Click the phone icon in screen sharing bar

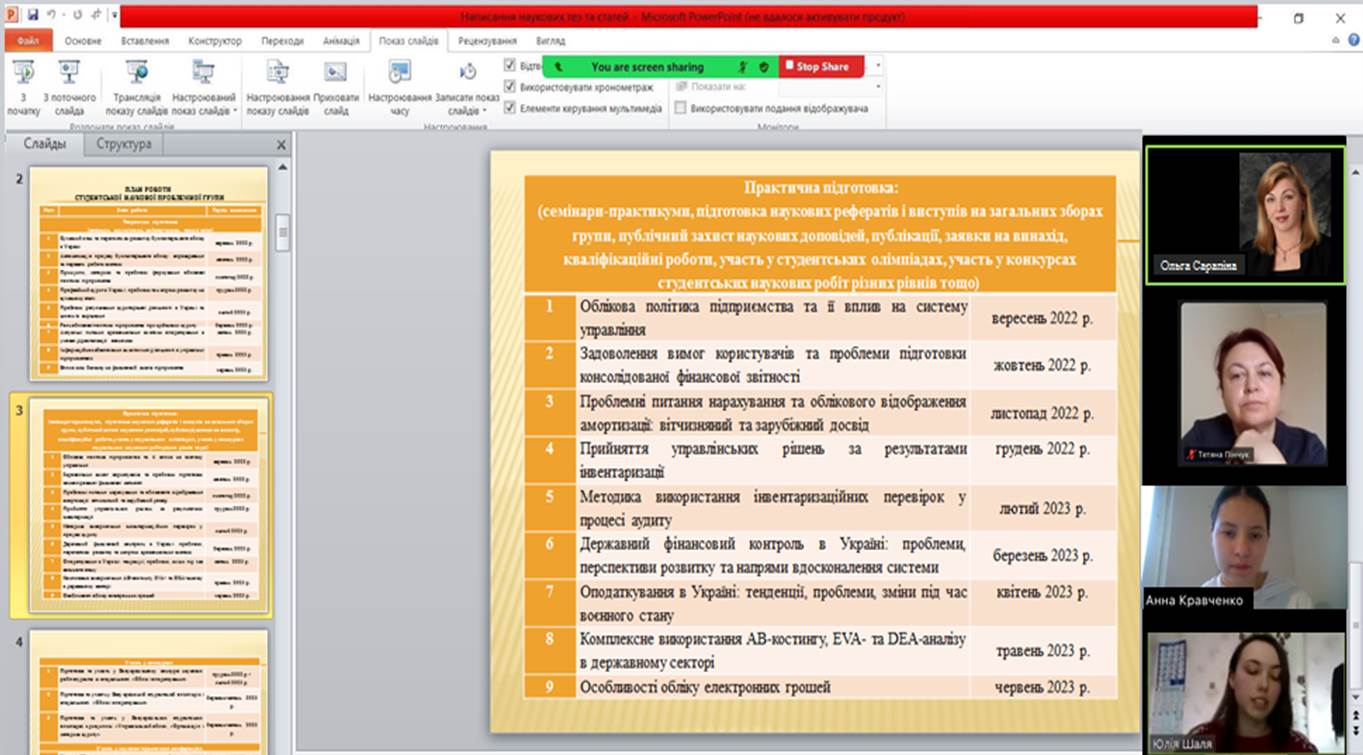point(558,67)
